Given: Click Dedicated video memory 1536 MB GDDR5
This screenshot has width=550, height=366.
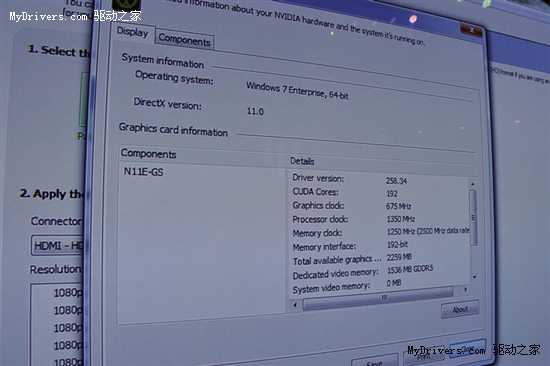Looking at the screenshot, I should [x=410, y=269].
